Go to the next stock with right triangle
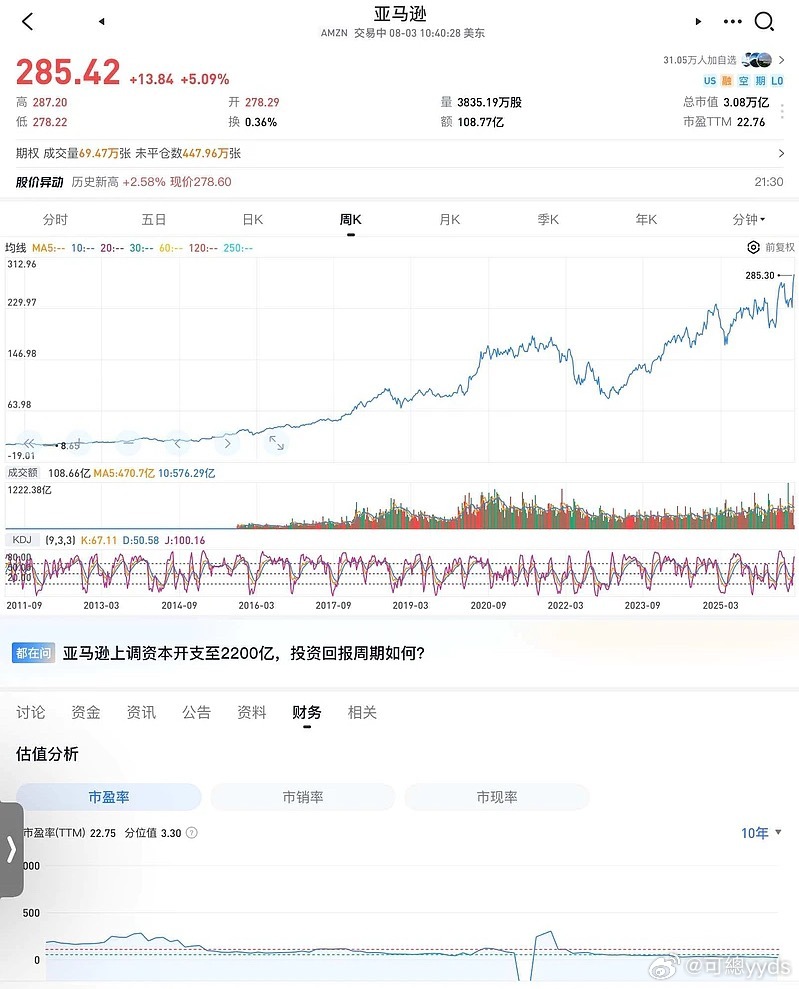 pos(698,21)
